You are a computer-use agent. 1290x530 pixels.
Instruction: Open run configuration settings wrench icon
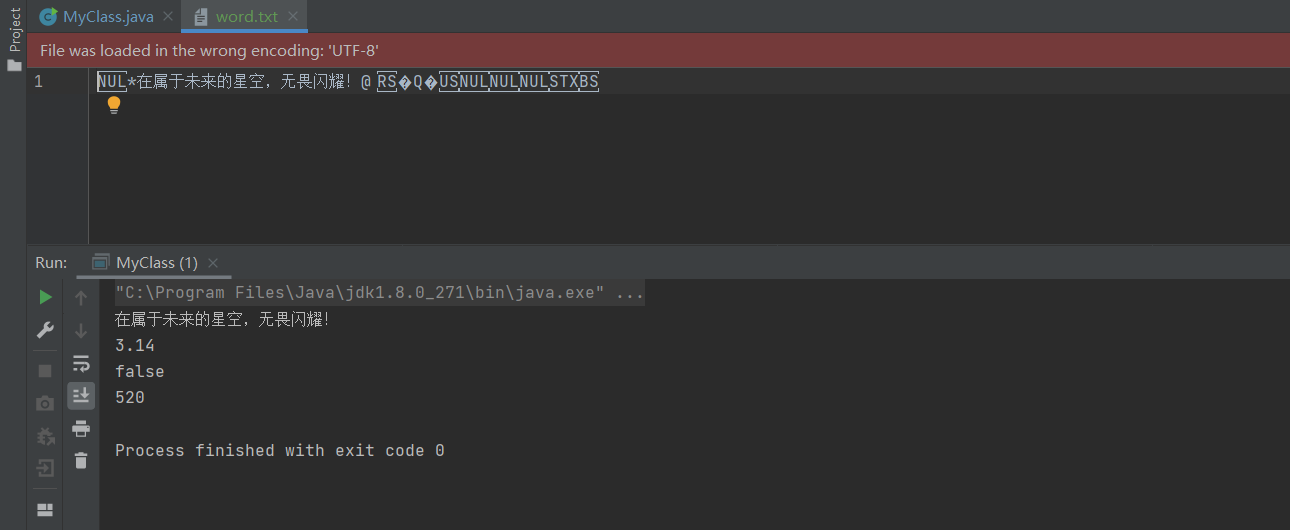click(x=45, y=330)
